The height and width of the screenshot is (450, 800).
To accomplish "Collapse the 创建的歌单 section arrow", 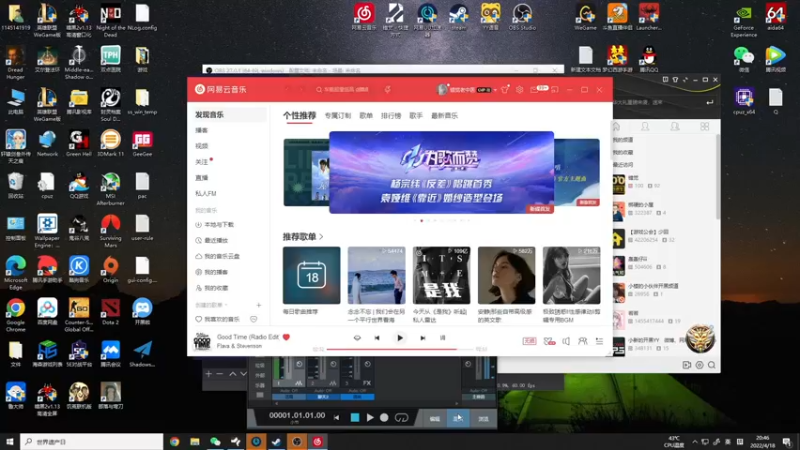I will (x=226, y=305).
